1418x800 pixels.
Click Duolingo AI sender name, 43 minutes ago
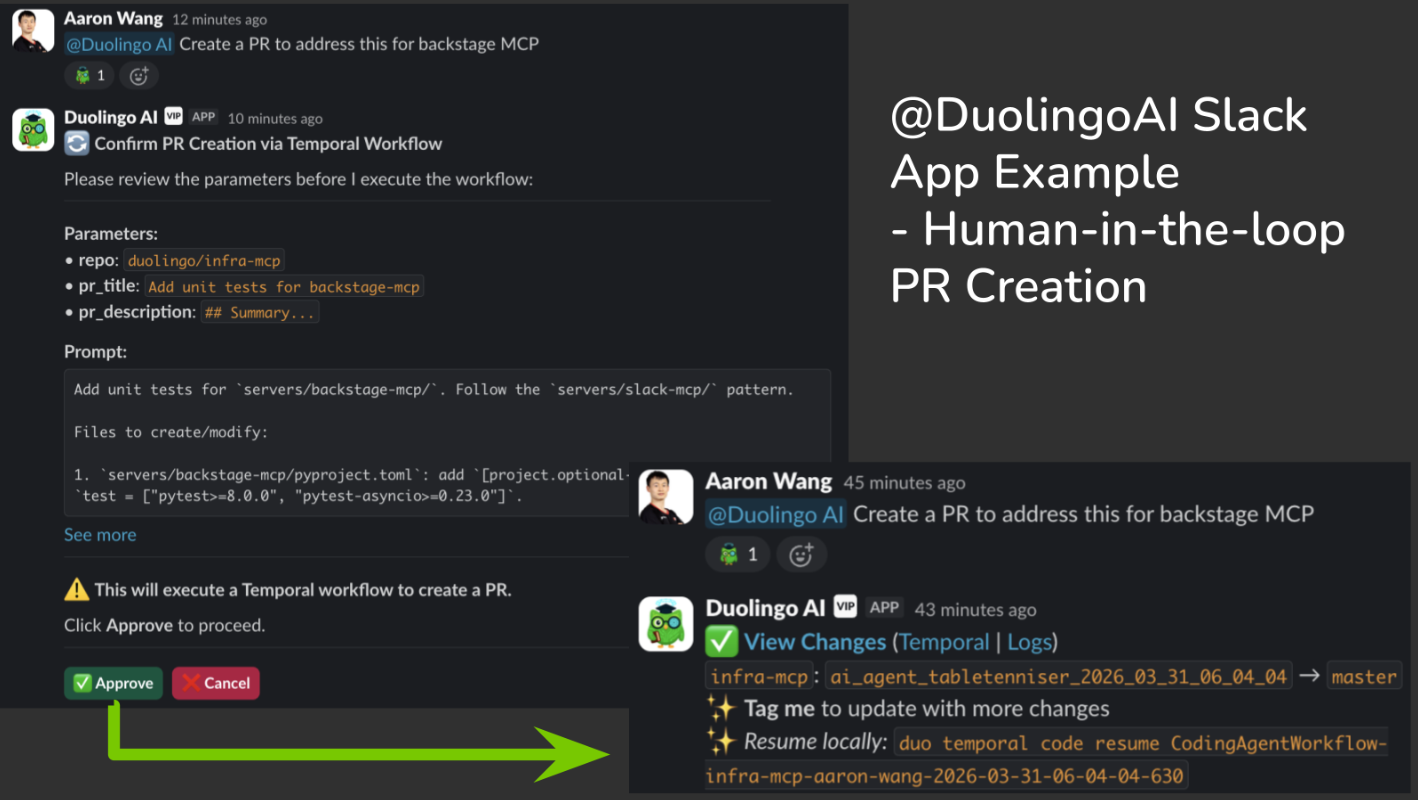(766, 608)
